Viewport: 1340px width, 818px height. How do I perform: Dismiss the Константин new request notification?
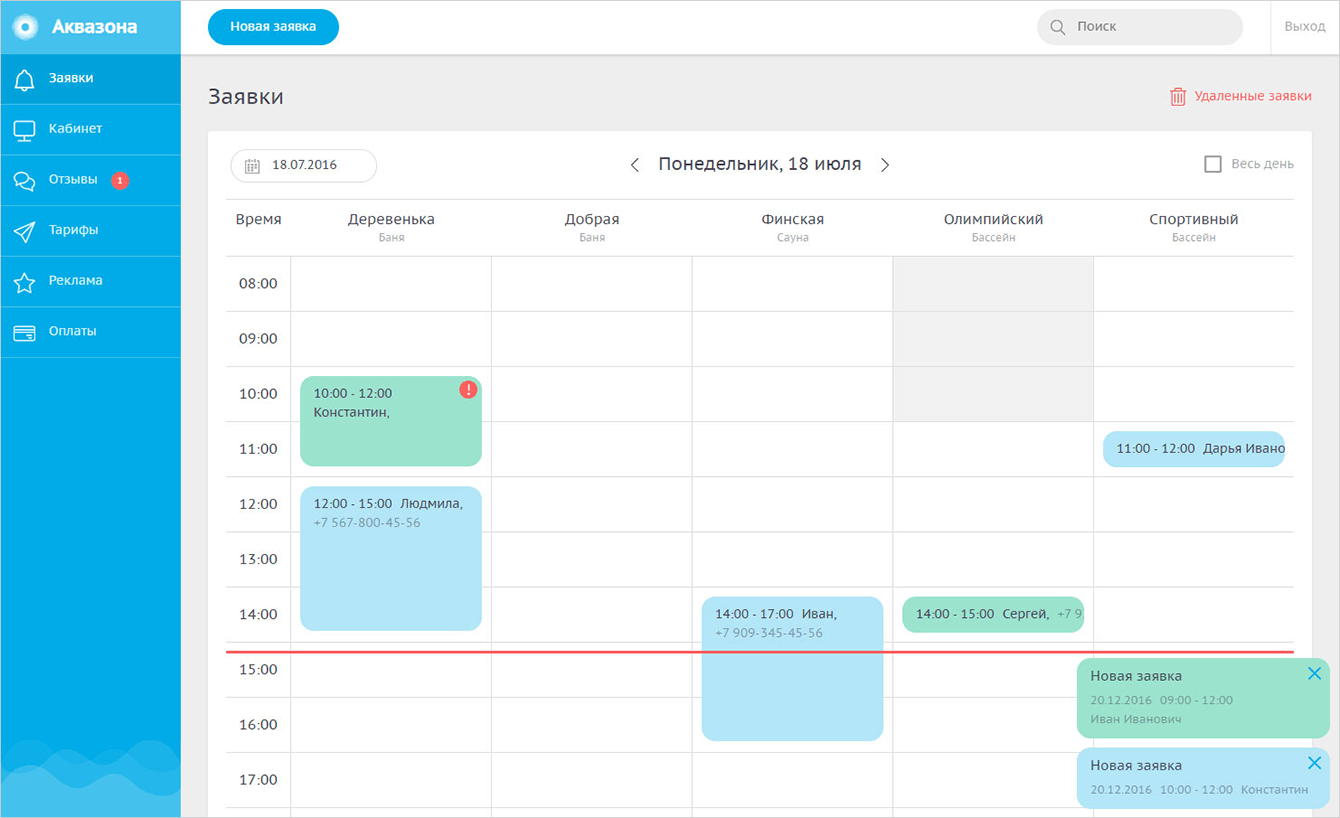pyautogui.click(x=1314, y=764)
